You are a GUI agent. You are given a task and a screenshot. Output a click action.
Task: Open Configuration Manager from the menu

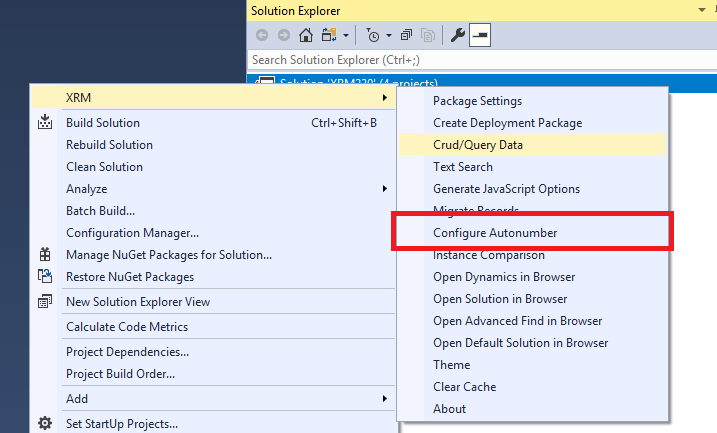point(132,233)
